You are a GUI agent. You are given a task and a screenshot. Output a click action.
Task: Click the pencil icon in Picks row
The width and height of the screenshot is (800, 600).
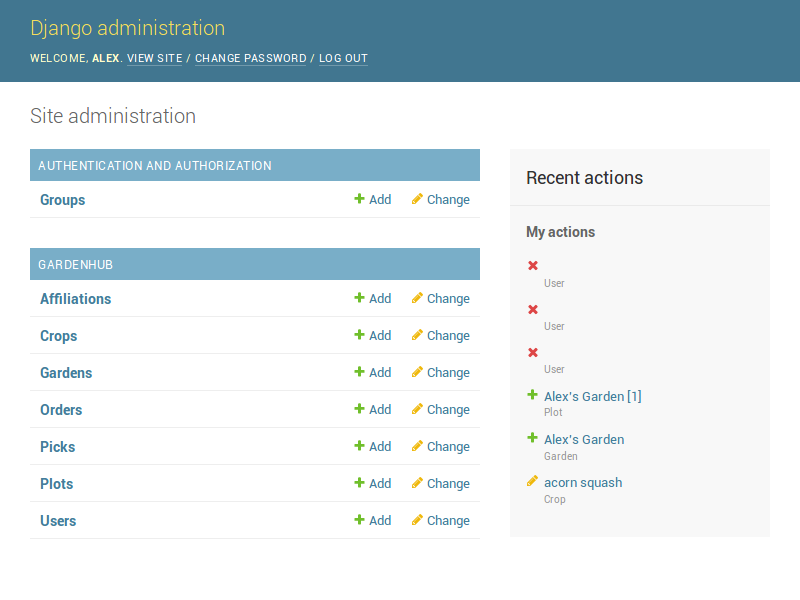coord(417,445)
